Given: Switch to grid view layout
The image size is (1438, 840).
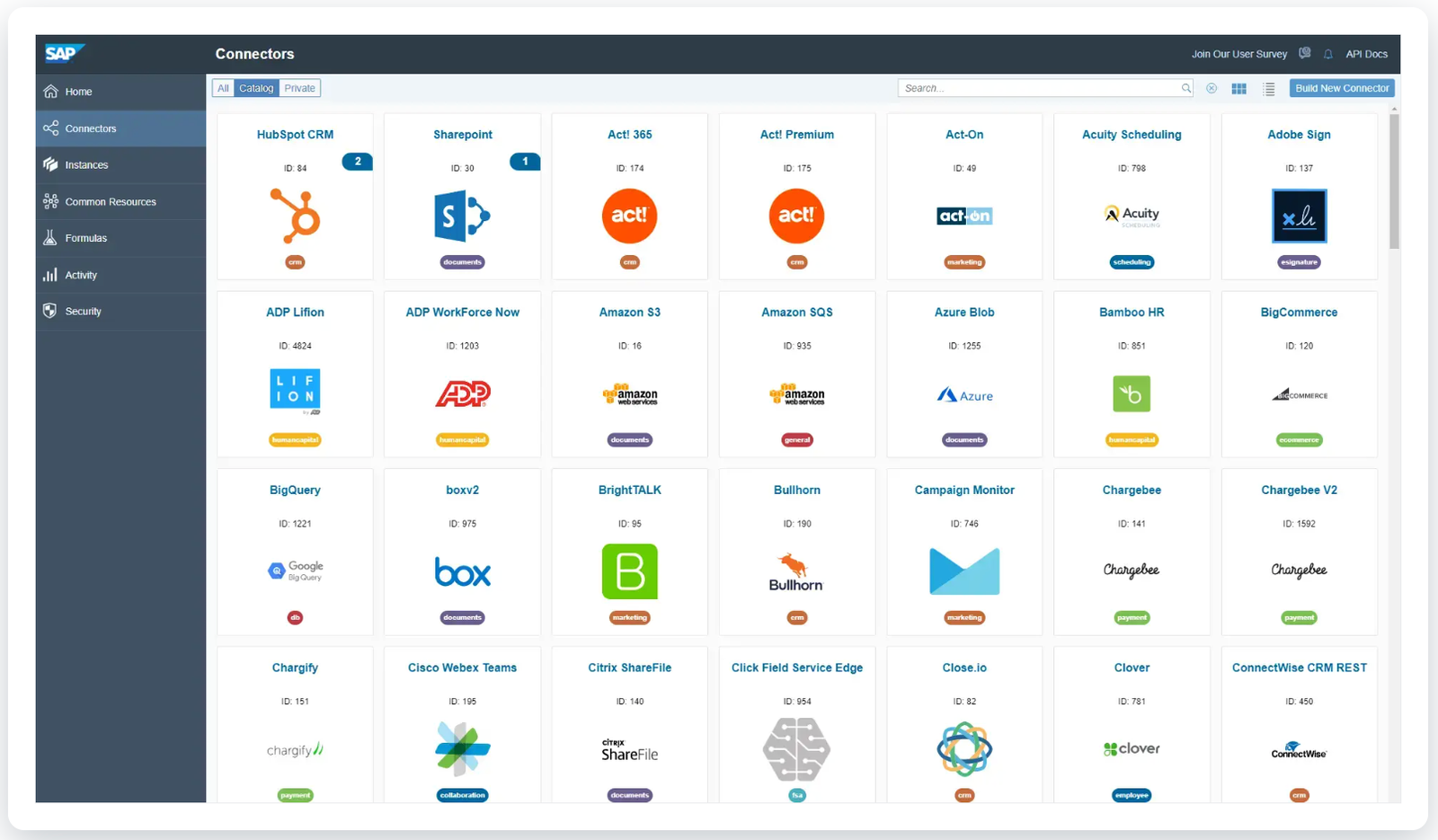Looking at the screenshot, I should [x=1238, y=89].
